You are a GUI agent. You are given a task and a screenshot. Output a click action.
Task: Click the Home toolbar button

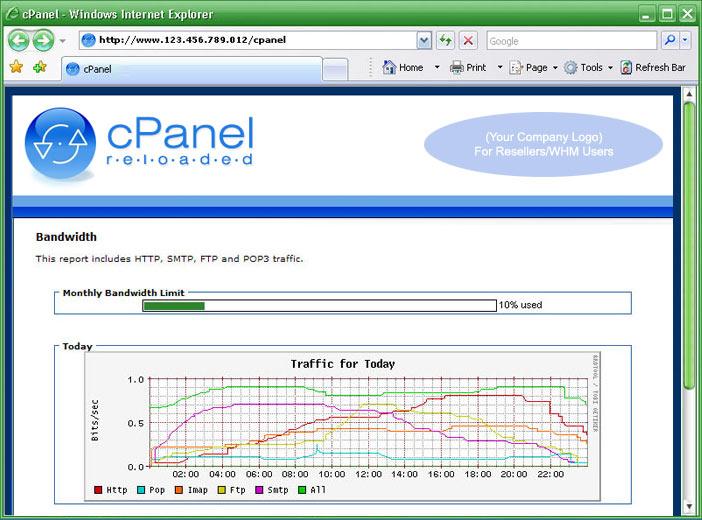pos(403,68)
